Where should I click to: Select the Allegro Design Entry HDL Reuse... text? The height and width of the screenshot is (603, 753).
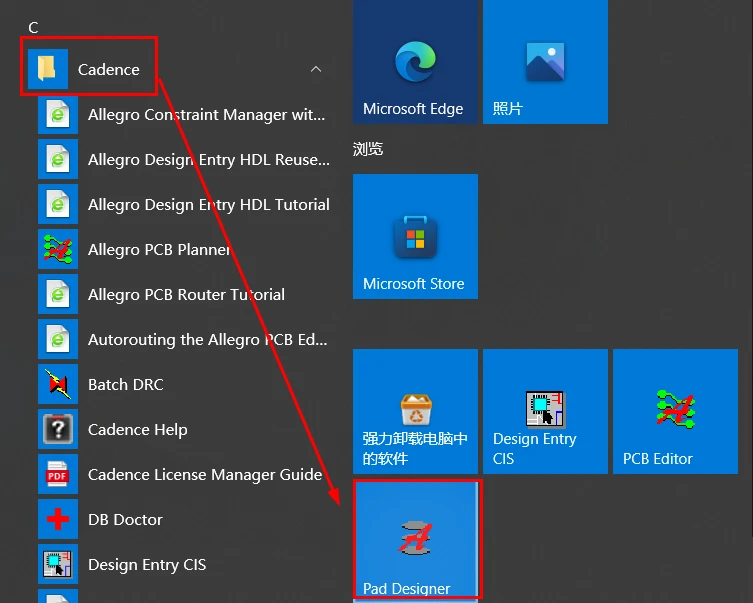point(209,159)
